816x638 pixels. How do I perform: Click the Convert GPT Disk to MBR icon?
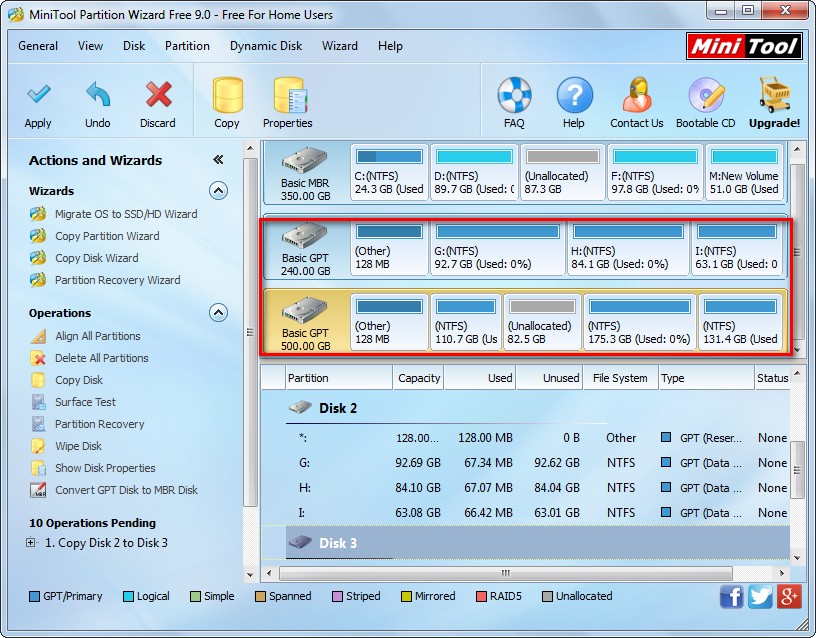(x=38, y=490)
